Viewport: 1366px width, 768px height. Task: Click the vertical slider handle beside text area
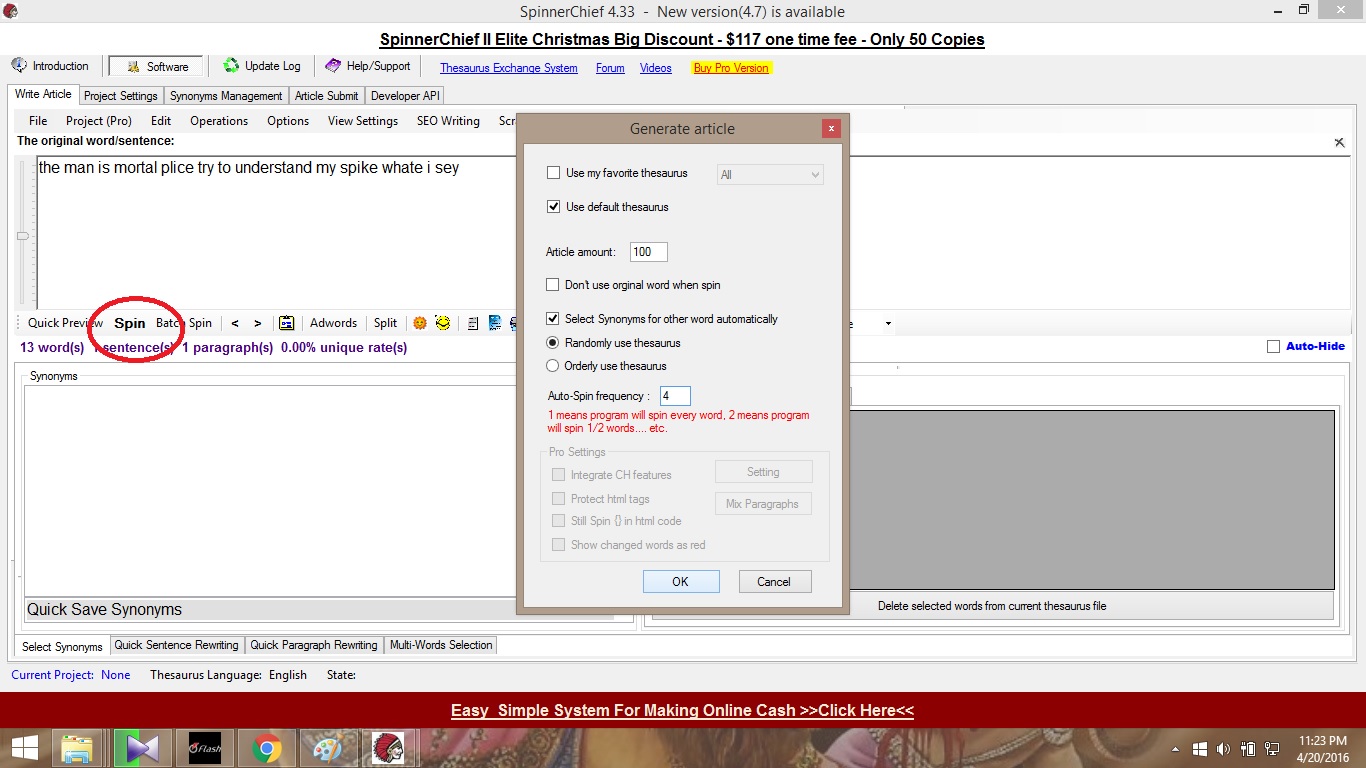click(x=22, y=236)
